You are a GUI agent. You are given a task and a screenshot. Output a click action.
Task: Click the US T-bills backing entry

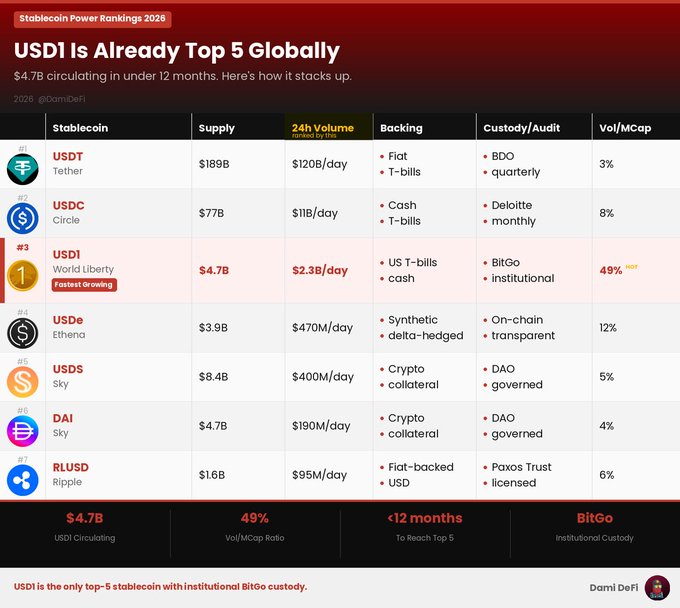click(412, 262)
